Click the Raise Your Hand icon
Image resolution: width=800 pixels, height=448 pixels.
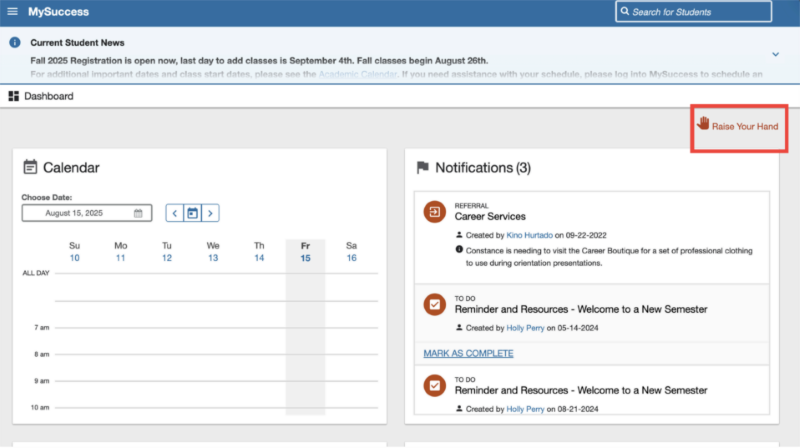(x=703, y=124)
